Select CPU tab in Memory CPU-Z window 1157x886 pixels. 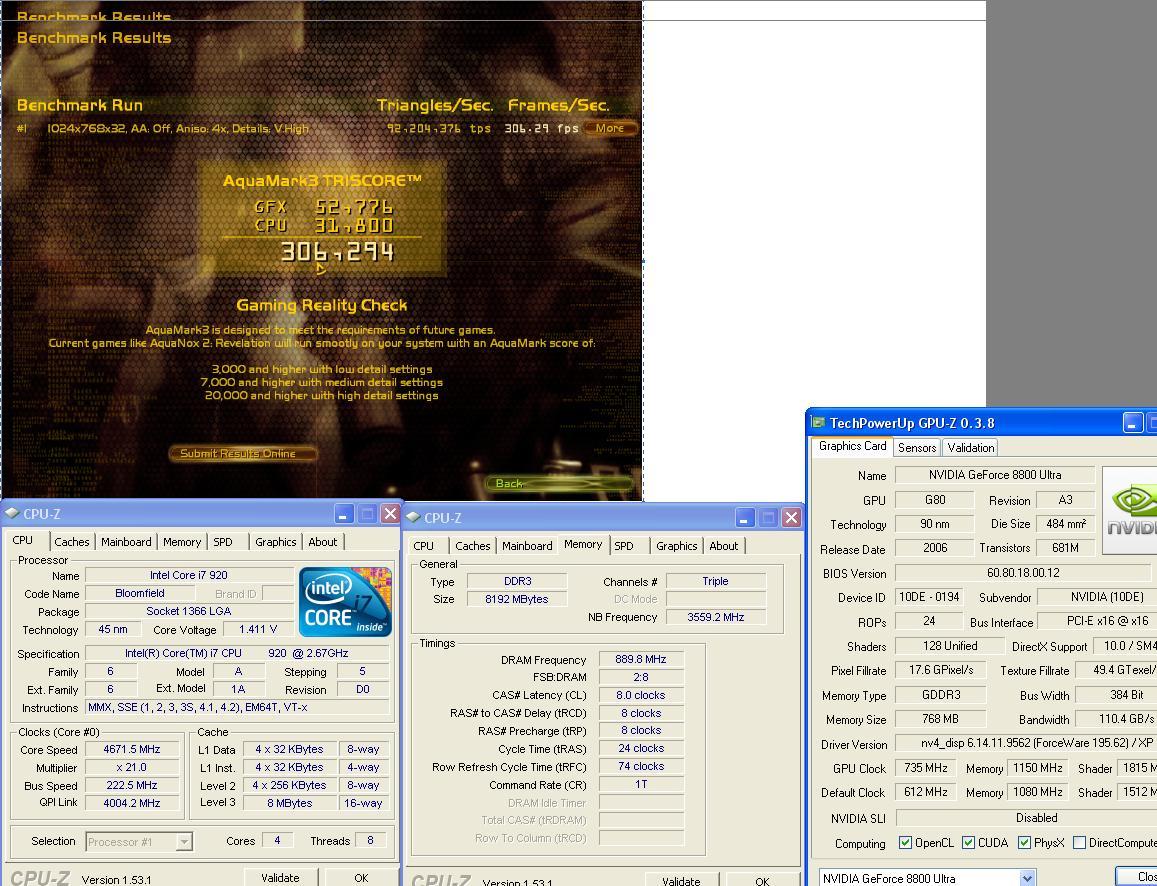pyautogui.click(x=424, y=546)
